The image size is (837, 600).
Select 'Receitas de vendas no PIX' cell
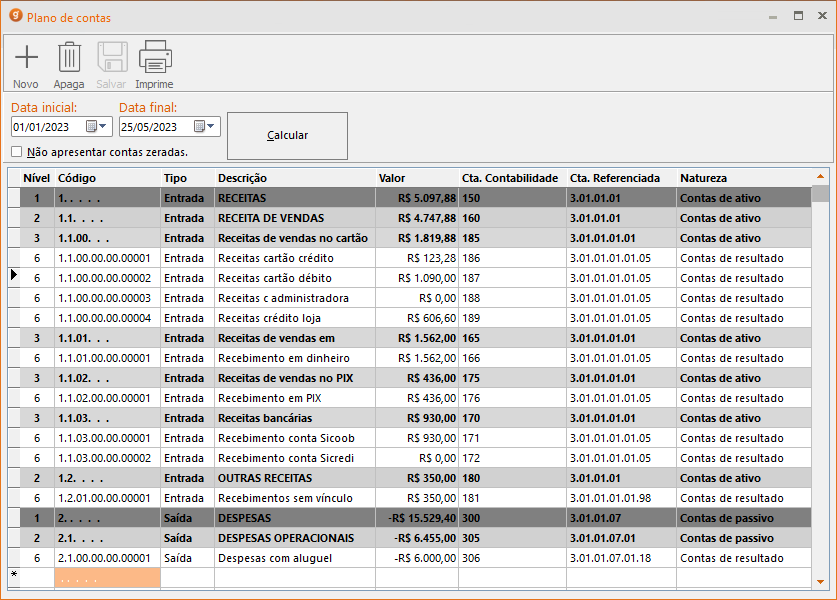295,378
